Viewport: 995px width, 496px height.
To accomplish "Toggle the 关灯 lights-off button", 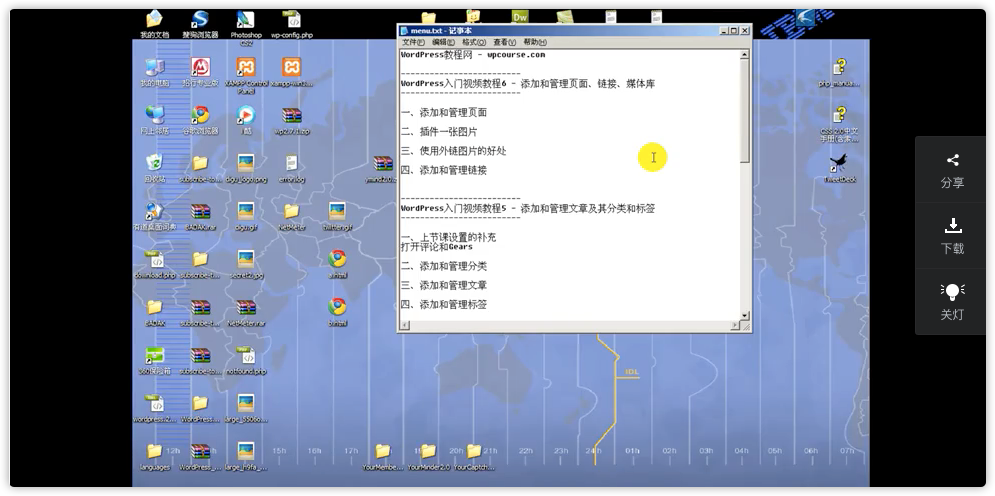I will click(x=952, y=302).
